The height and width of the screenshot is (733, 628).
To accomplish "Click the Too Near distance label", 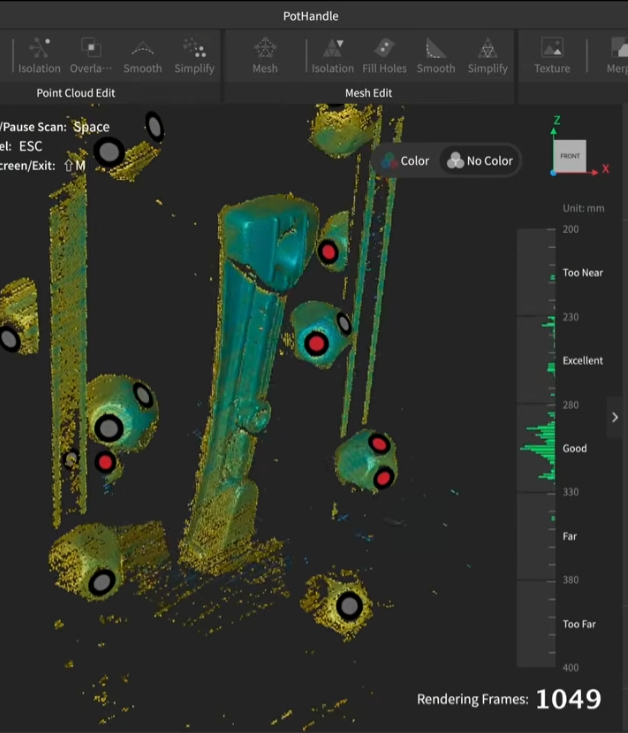I will point(583,273).
